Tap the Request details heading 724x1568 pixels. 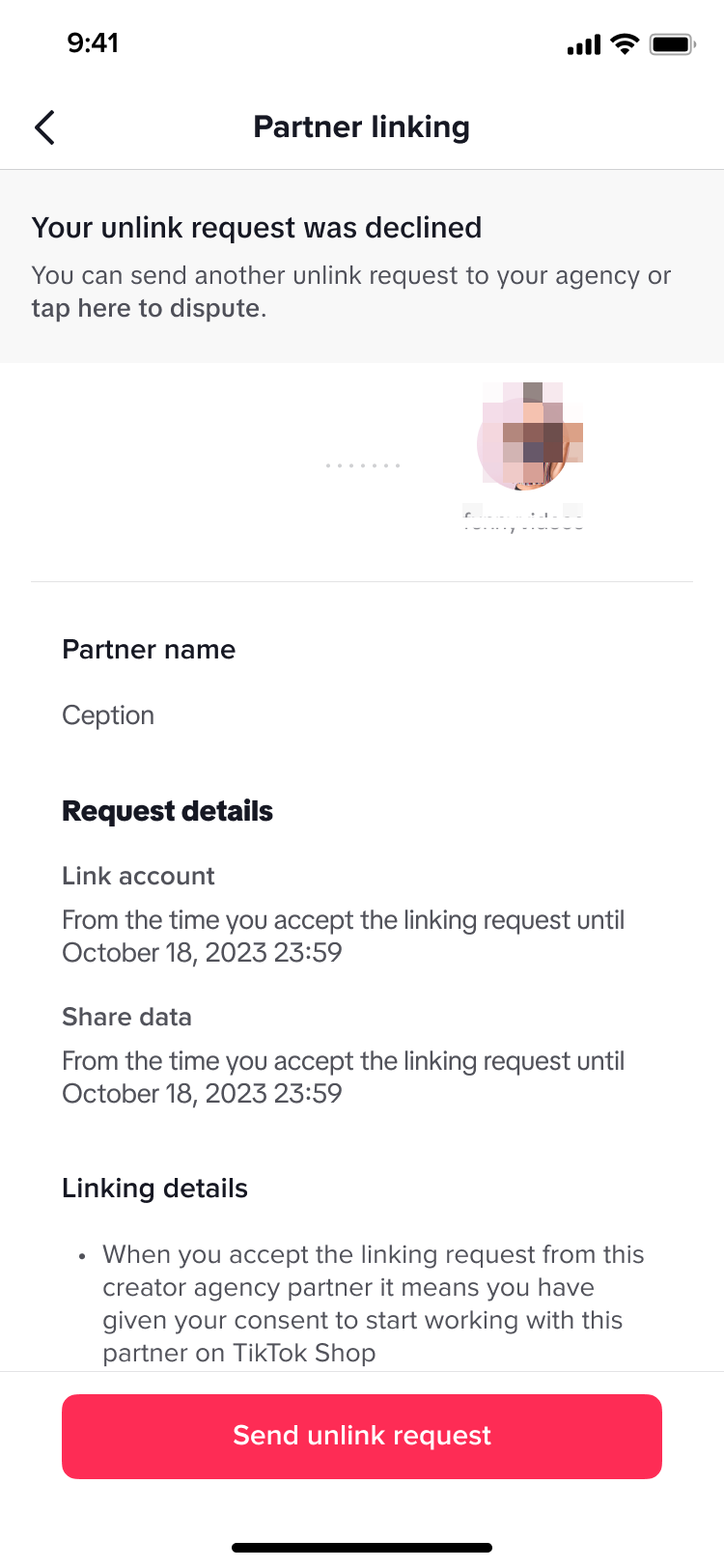[167, 811]
